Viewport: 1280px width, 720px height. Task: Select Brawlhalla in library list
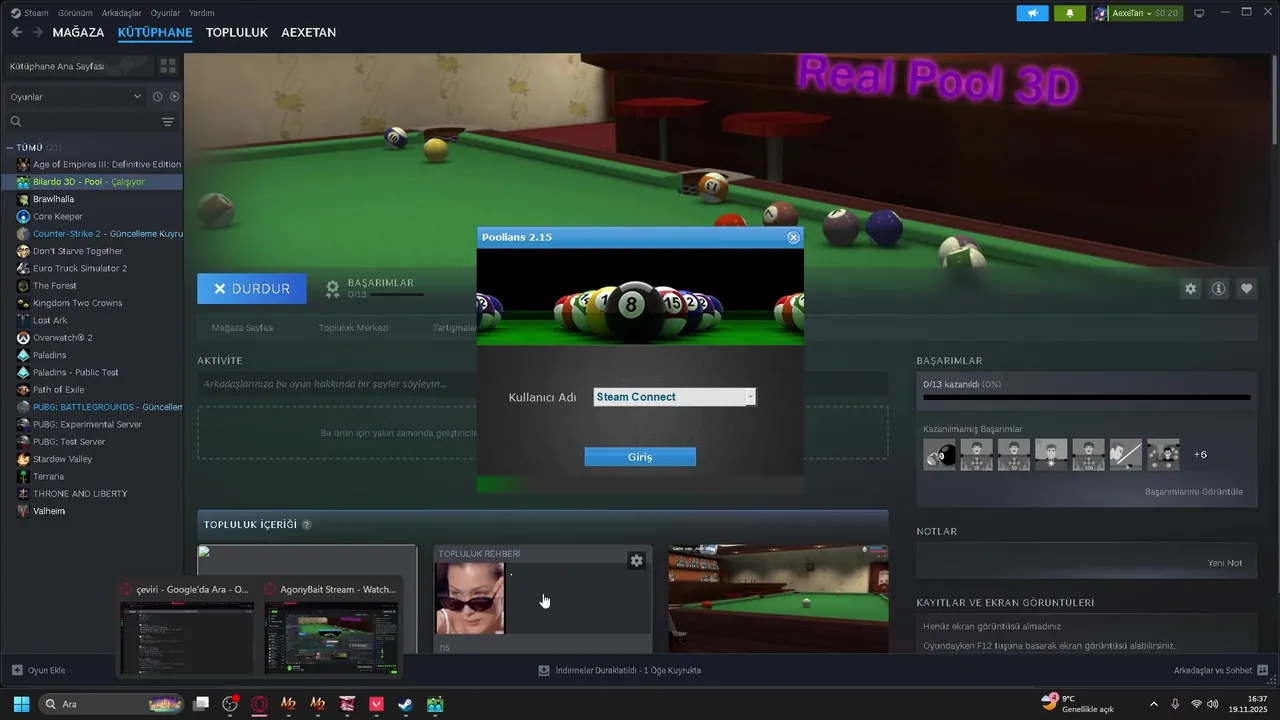(x=92, y=199)
